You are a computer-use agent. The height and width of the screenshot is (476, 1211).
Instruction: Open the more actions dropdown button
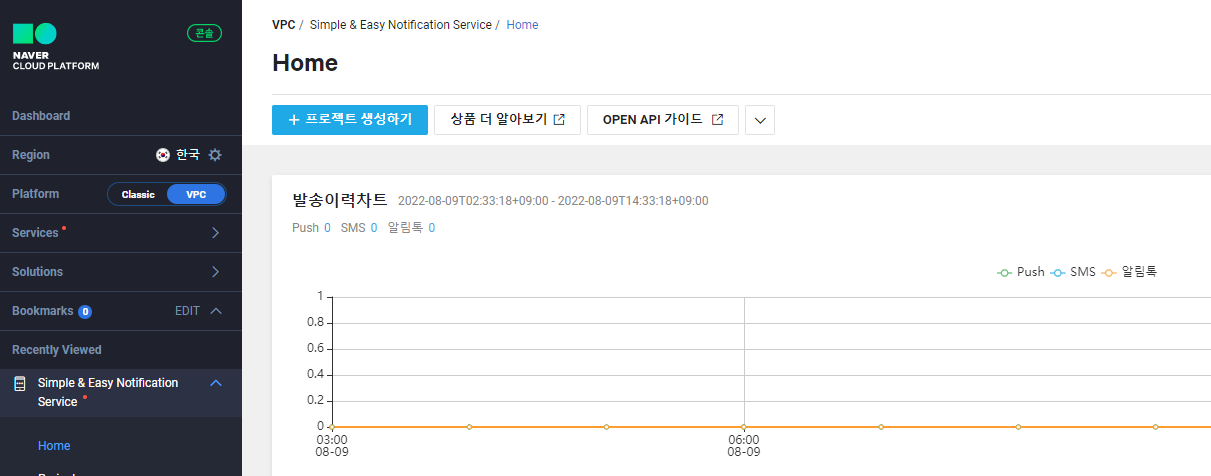click(x=760, y=120)
